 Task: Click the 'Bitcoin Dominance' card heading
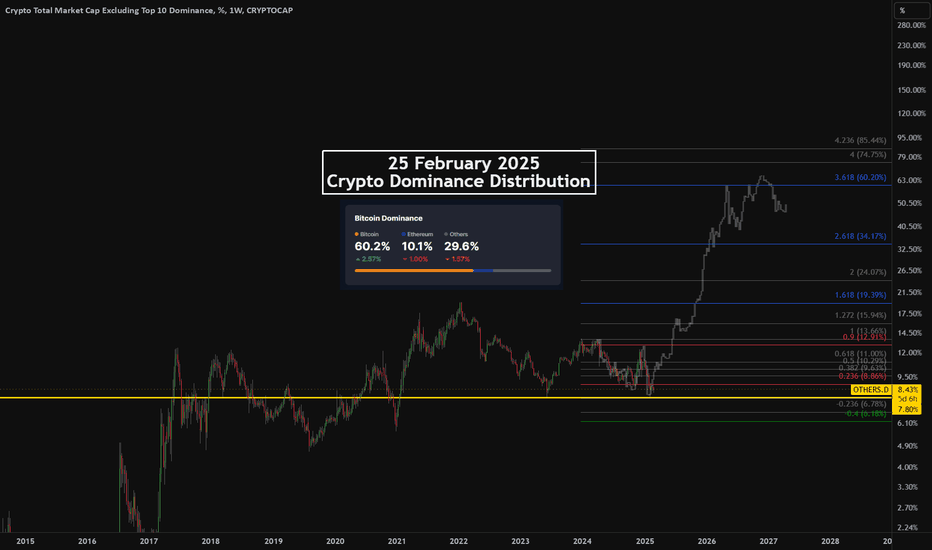[388, 218]
